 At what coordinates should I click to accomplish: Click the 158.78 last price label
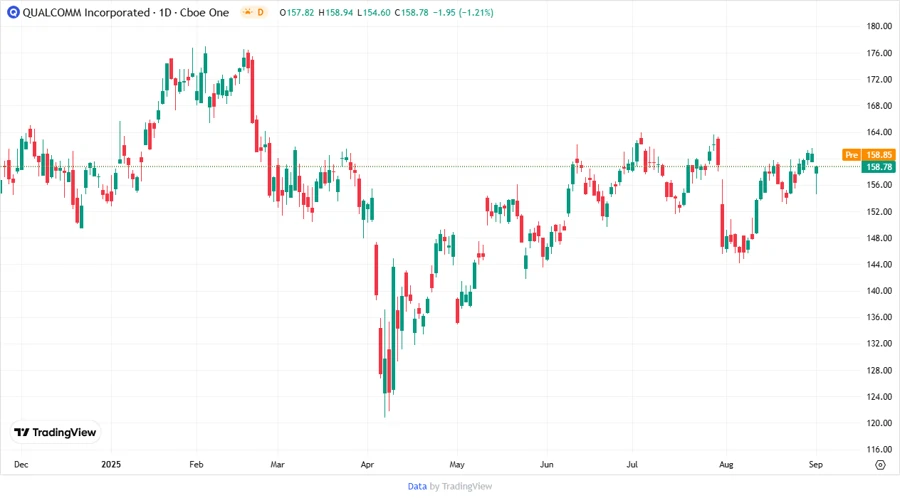879,167
